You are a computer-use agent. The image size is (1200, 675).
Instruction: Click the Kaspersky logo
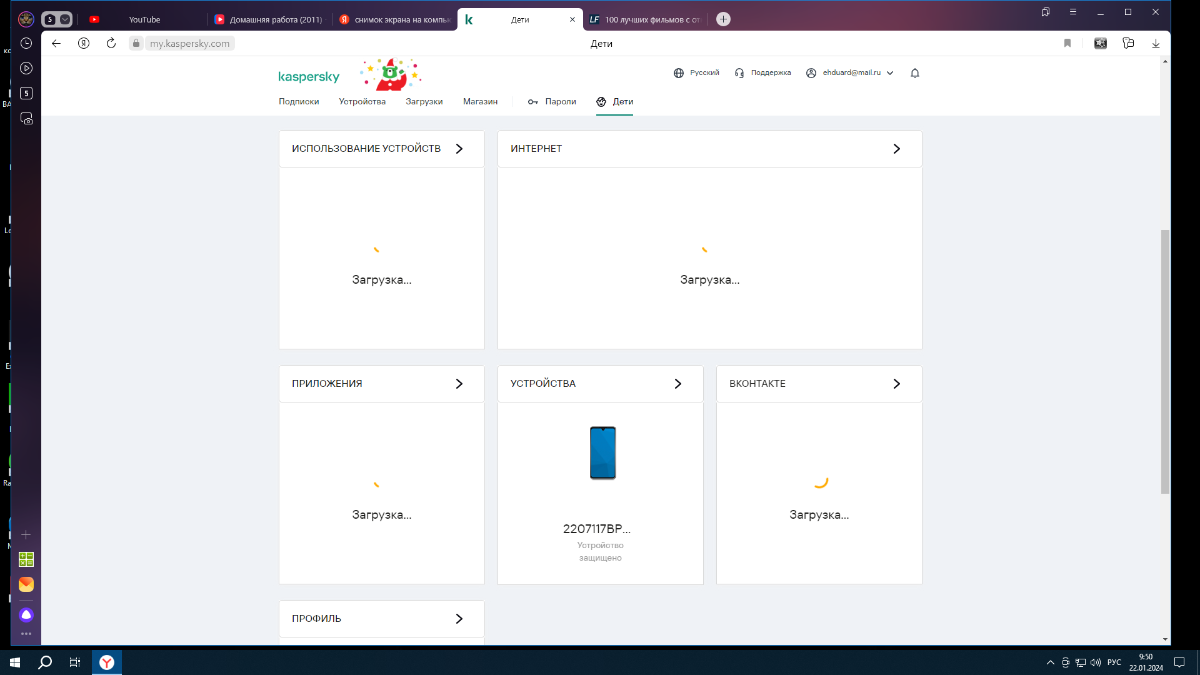pos(309,76)
